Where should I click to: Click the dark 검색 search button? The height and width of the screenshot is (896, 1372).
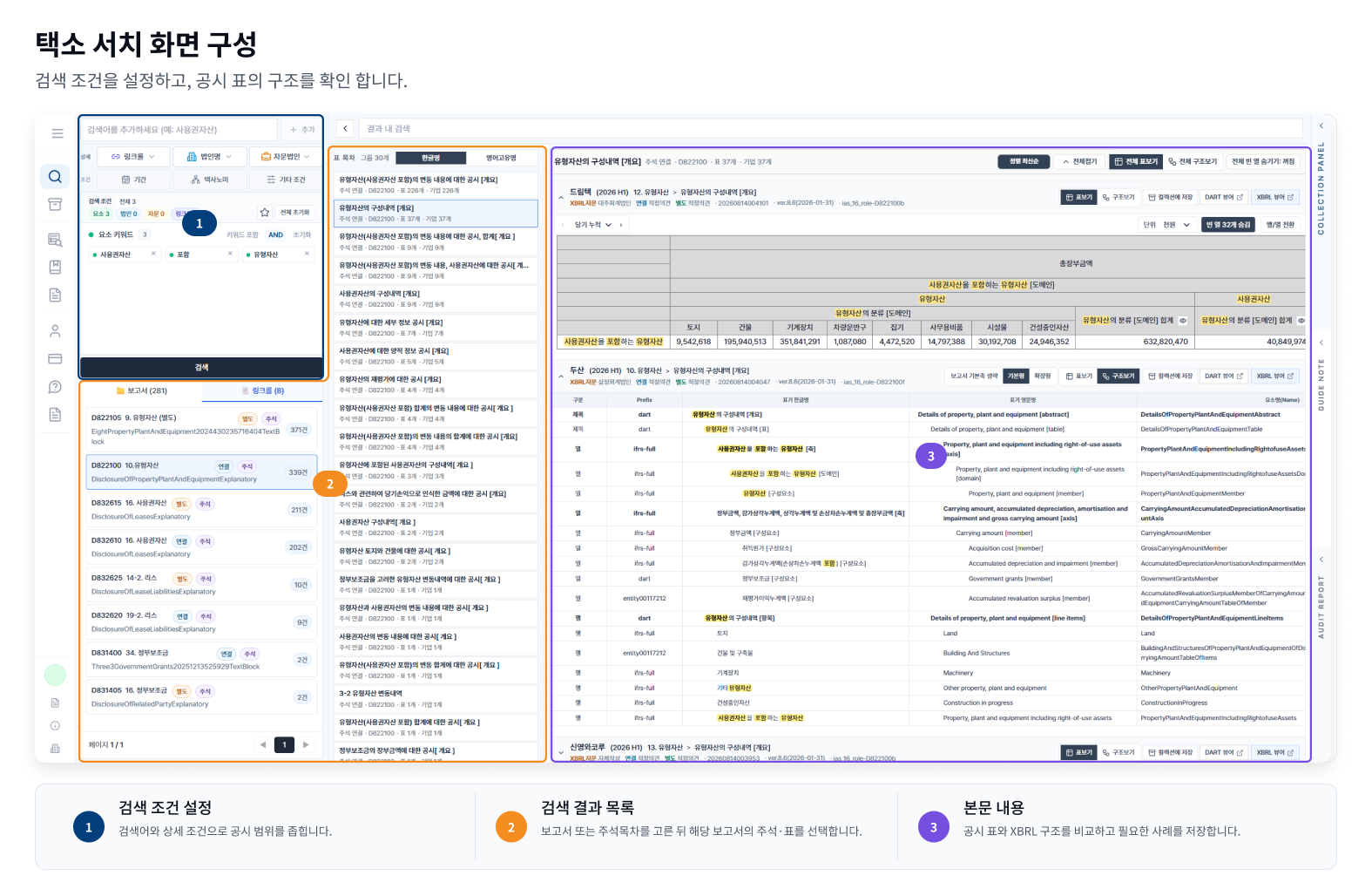(x=201, y=367)
